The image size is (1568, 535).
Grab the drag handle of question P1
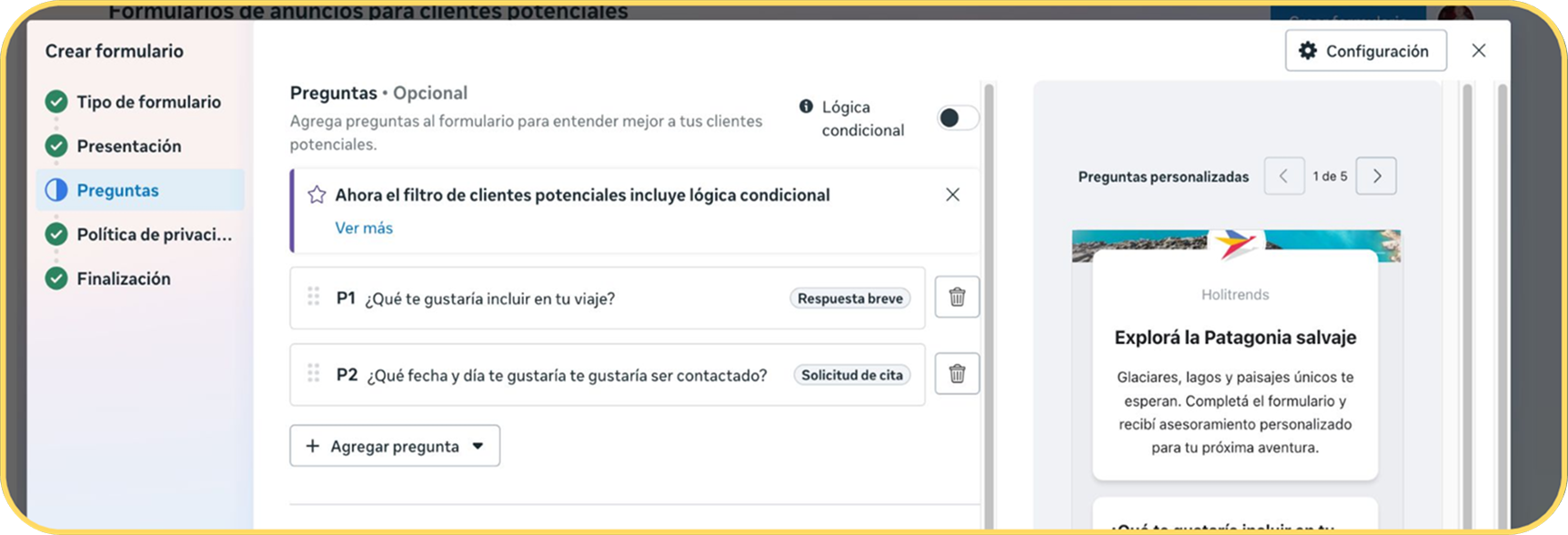pyautogui.click(x=314, y=297)
